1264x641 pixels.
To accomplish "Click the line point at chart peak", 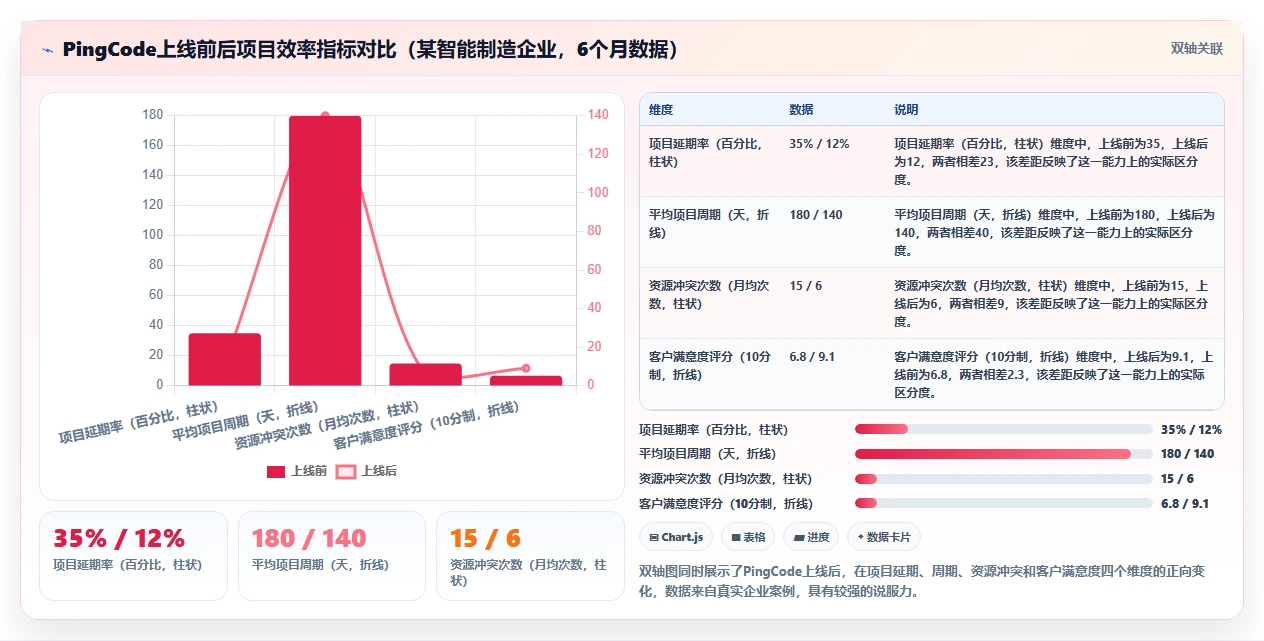I will 325,116.
